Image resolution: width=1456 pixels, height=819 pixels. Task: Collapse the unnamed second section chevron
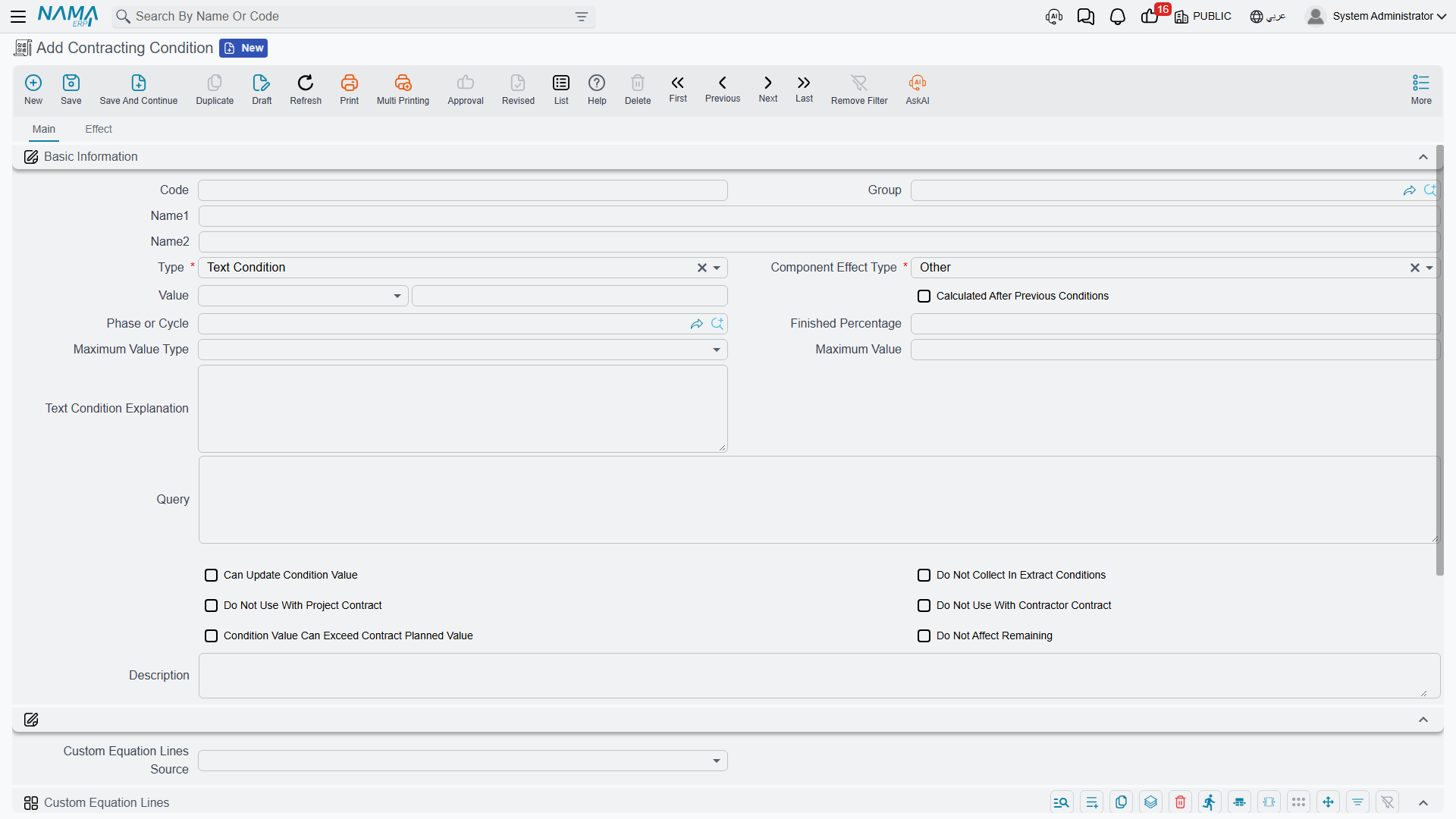tap(1423, 720)
